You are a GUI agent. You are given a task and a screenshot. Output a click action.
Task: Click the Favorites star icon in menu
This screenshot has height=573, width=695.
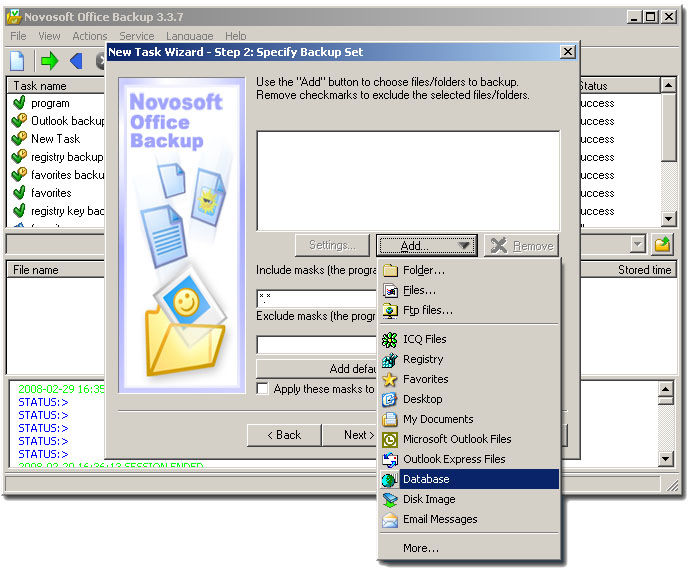tap(390, 379)
